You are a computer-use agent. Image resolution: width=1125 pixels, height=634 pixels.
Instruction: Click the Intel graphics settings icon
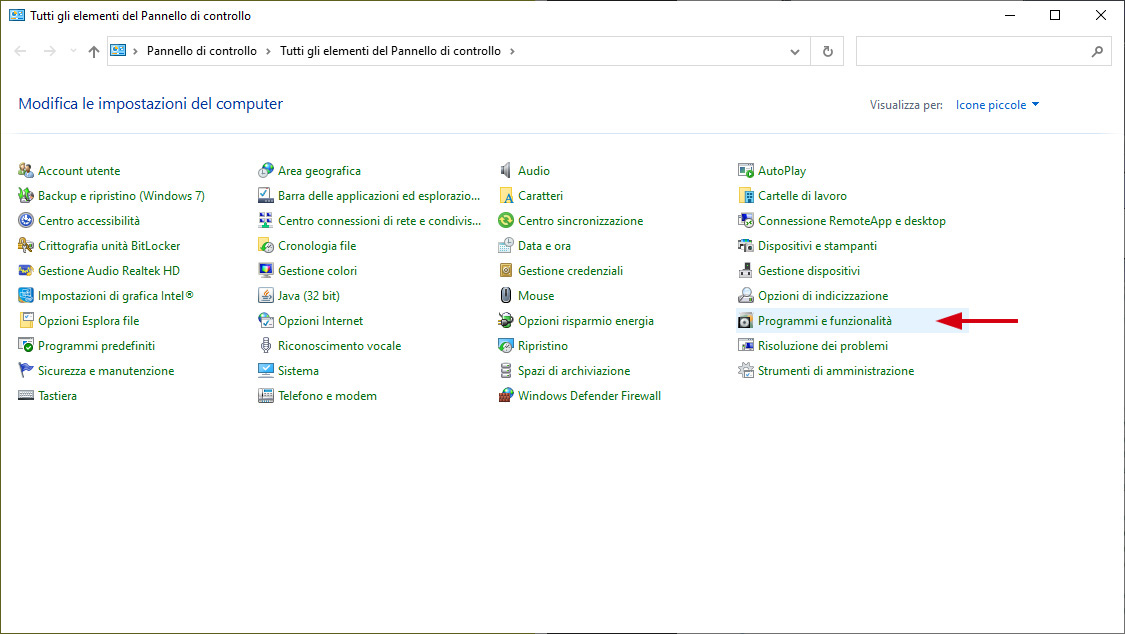26,295
